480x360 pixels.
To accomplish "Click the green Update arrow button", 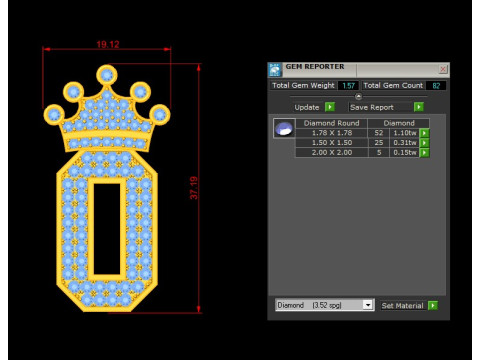I will coord(330,107).
